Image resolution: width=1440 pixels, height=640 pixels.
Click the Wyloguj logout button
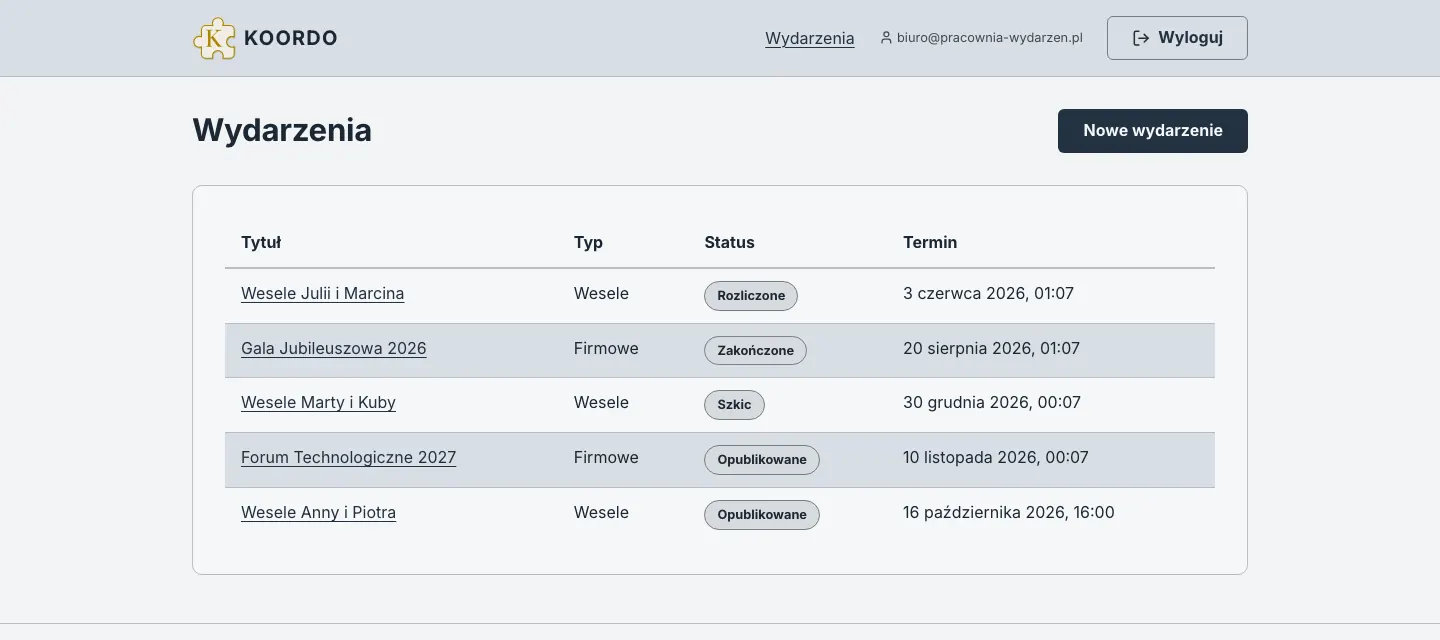[x=1177, y=38]
